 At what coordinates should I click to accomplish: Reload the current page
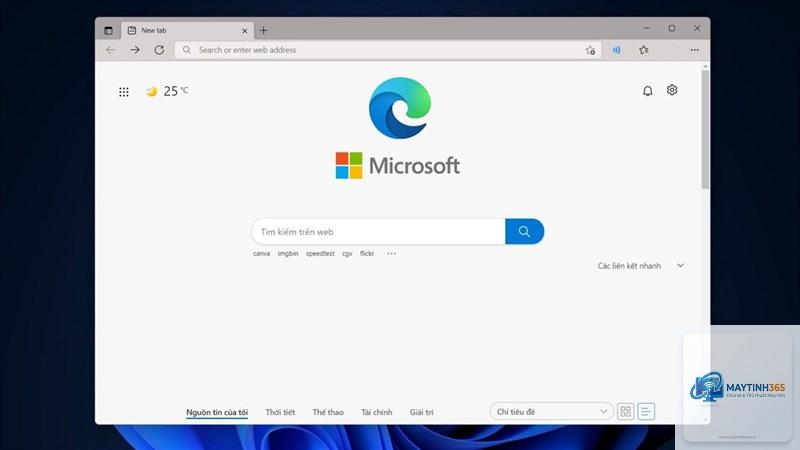[159, 50]
